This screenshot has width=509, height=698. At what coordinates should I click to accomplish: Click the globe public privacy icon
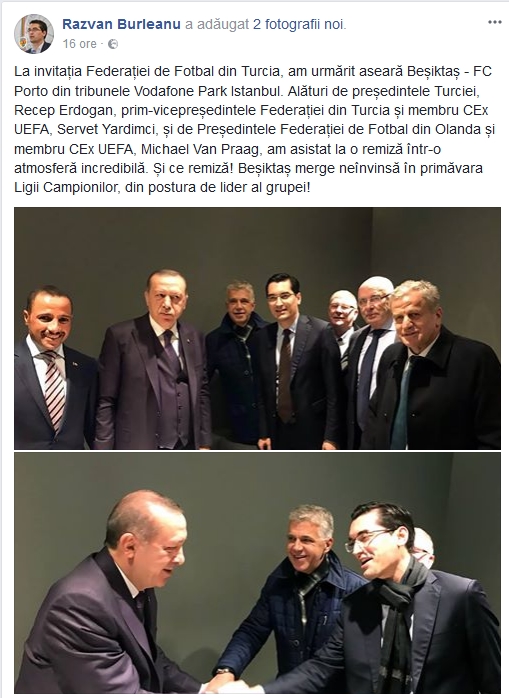click(x=113, y=44)
